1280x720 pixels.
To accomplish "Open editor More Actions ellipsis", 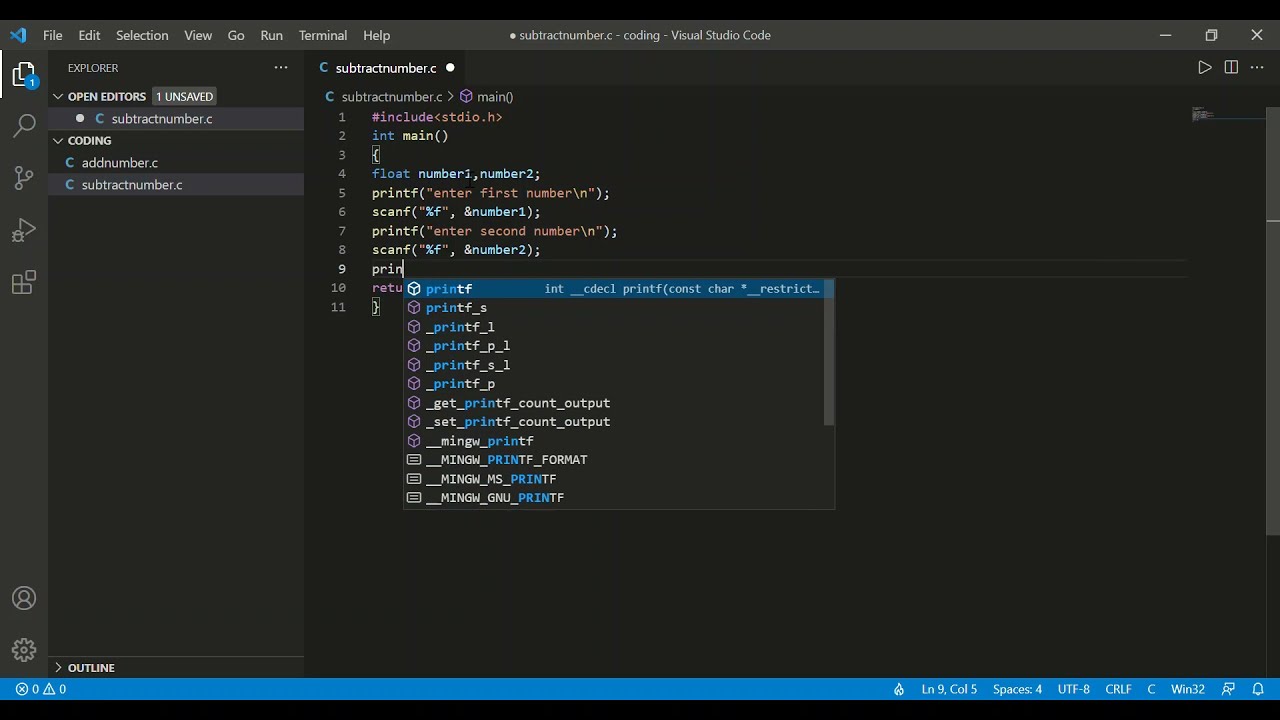I will point(1257,67).
